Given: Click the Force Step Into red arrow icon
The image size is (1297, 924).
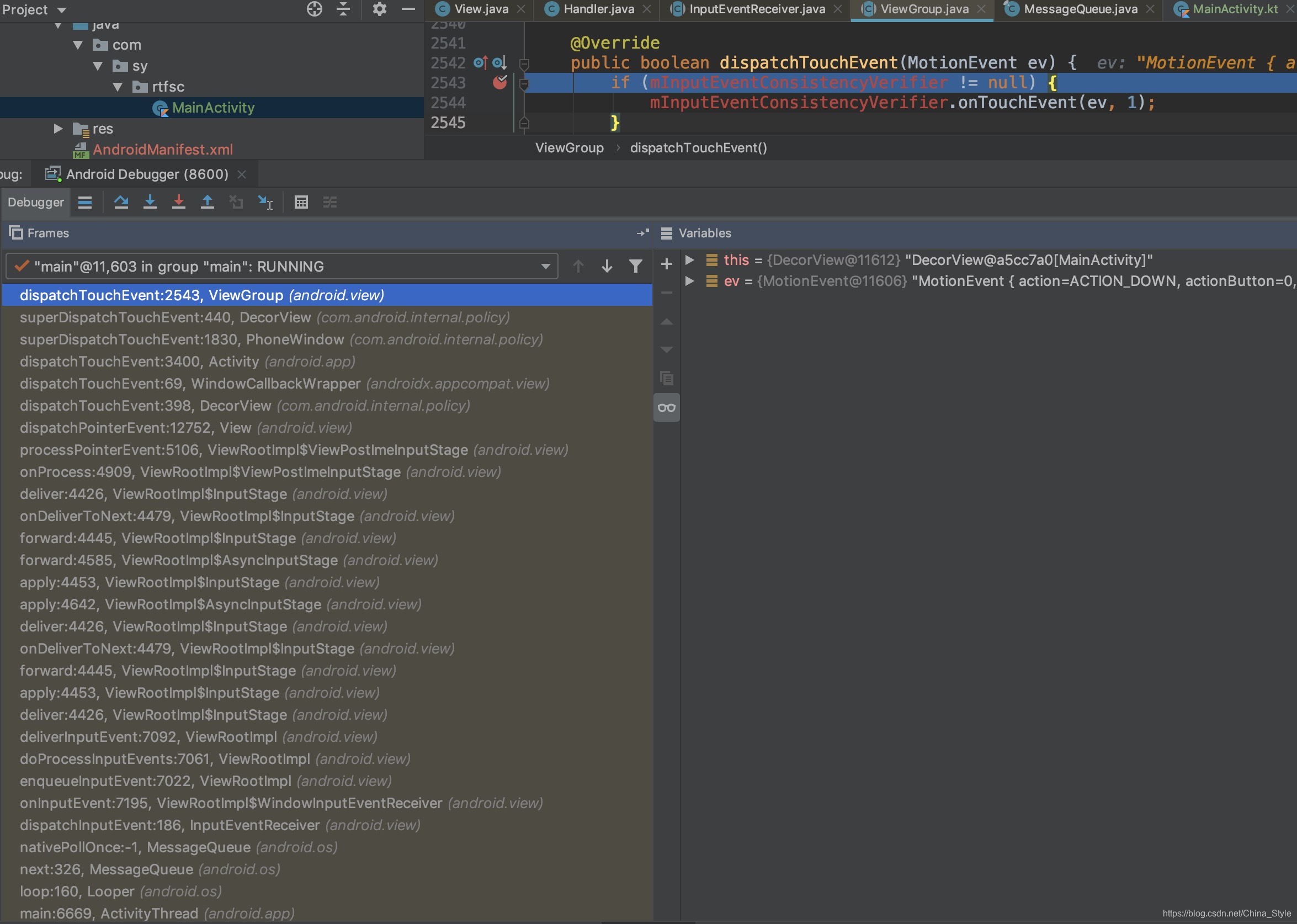Looking at the screenshot, I should 179,202.
